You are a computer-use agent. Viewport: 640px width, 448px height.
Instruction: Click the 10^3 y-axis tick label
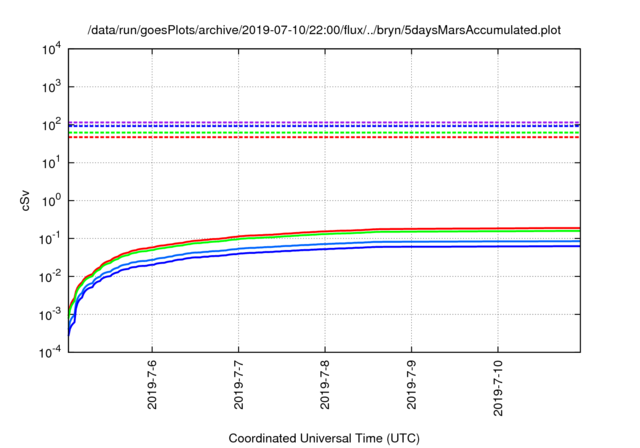coord(51,87)
